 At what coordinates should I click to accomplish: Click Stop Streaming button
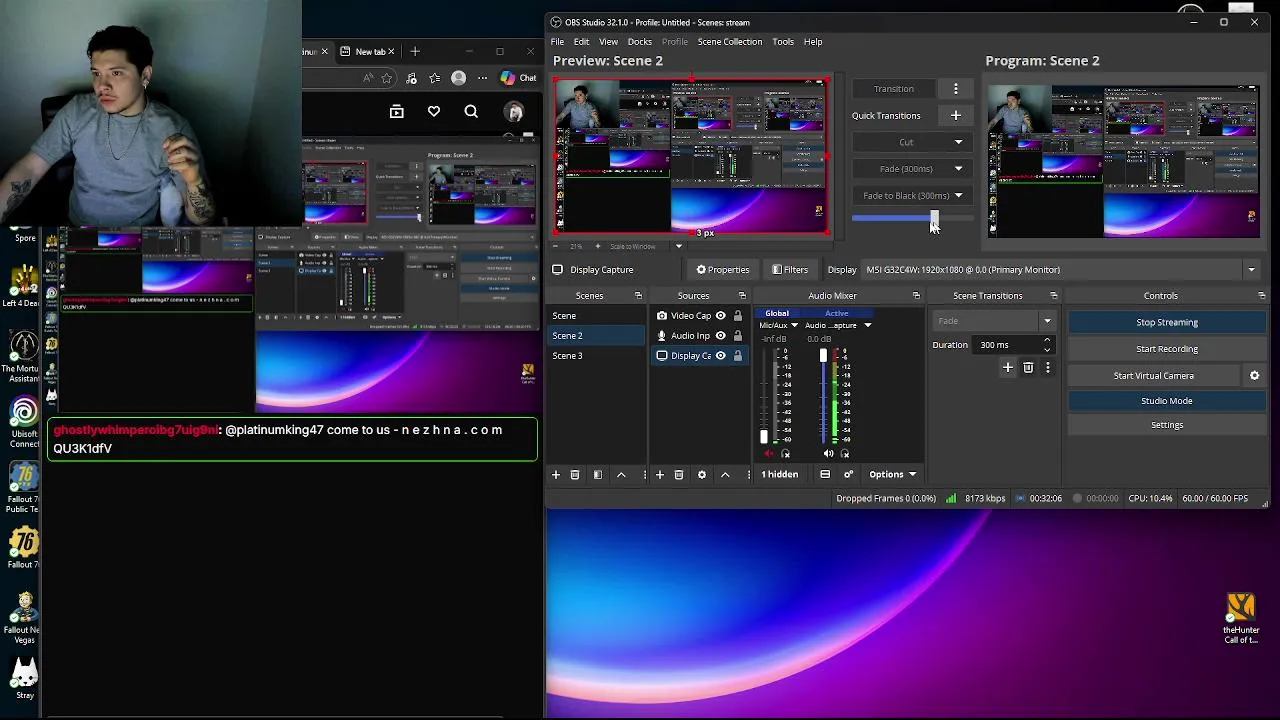1166,322
